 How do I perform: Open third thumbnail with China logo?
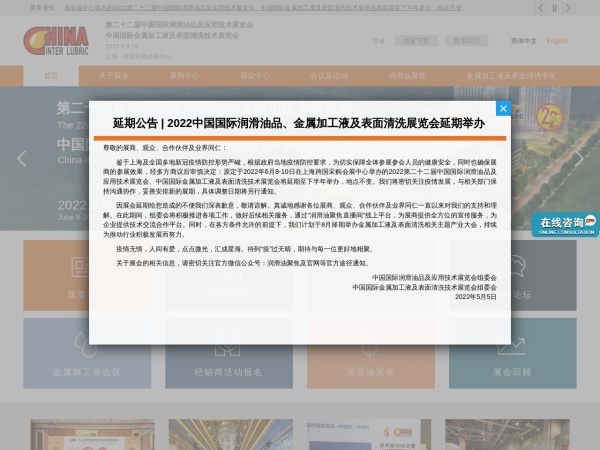point(369,434)
